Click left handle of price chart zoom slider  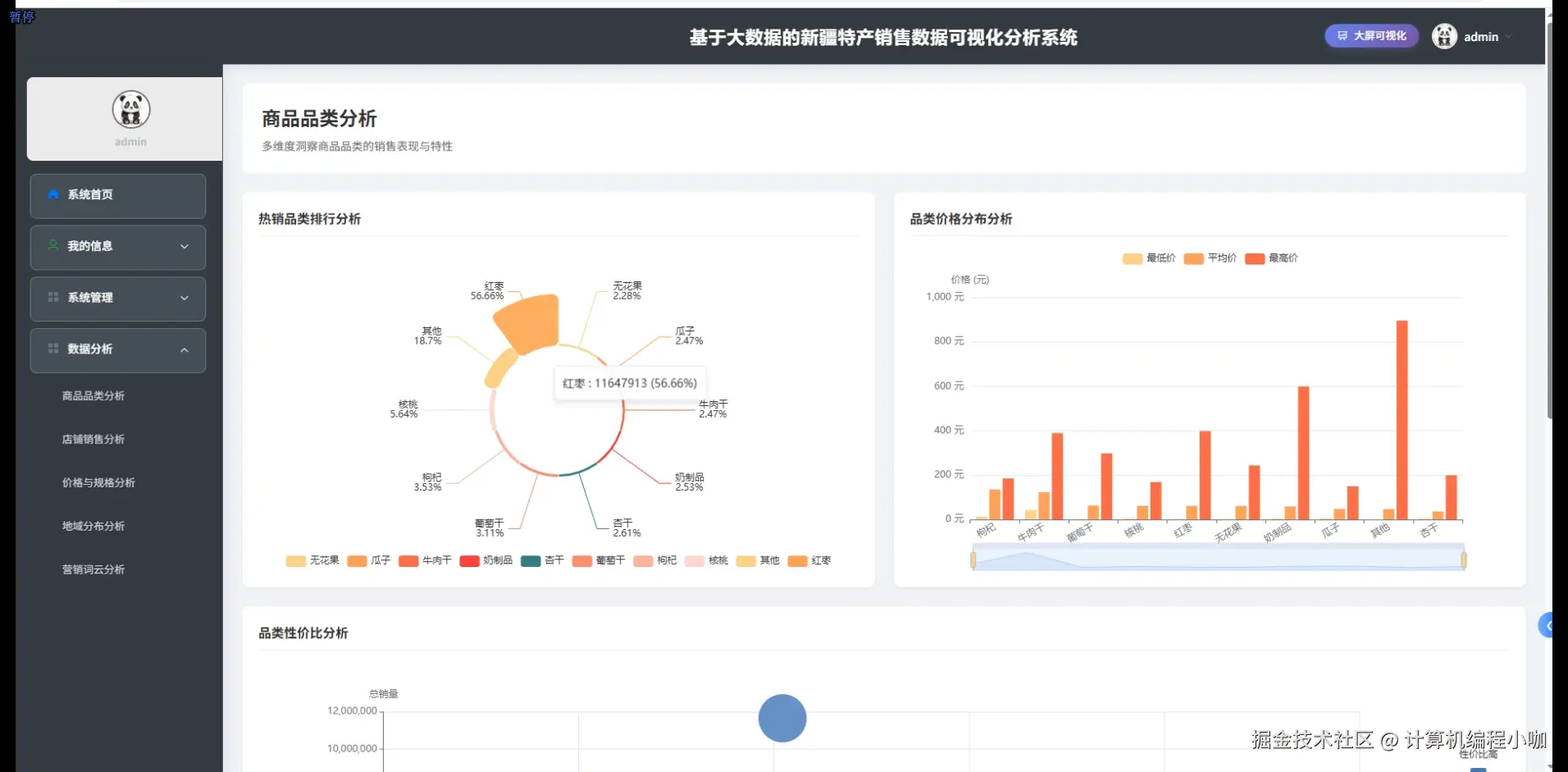pyautogui.click(x=973, y=560)
